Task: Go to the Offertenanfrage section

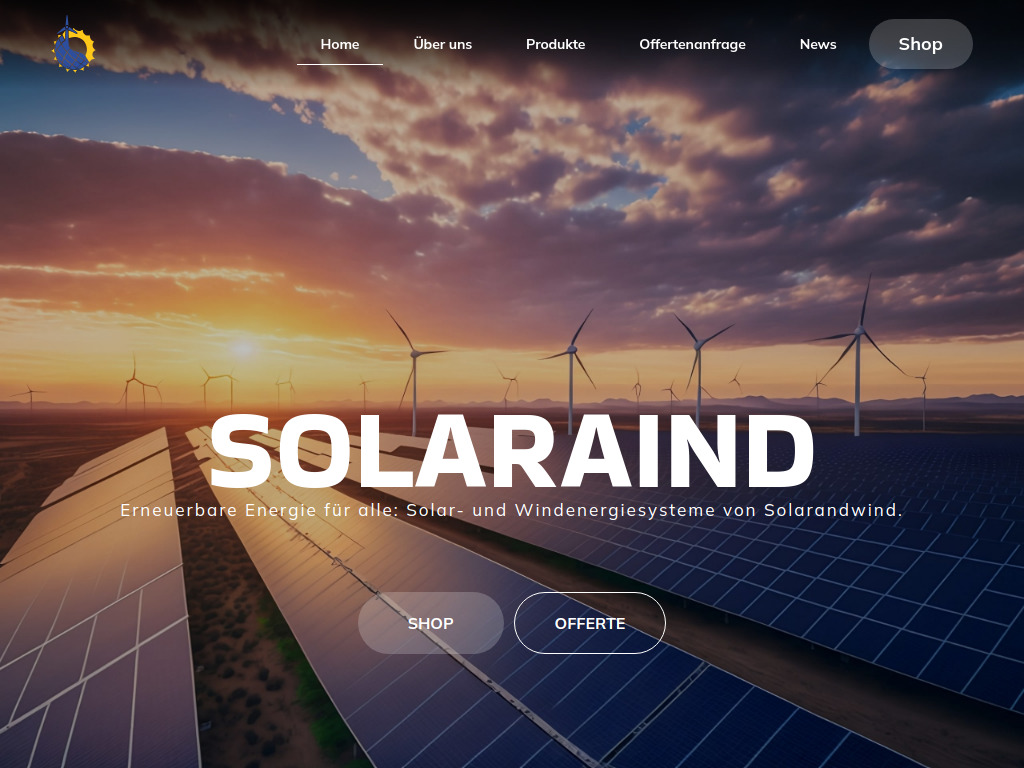Action: tap(693, 44)
